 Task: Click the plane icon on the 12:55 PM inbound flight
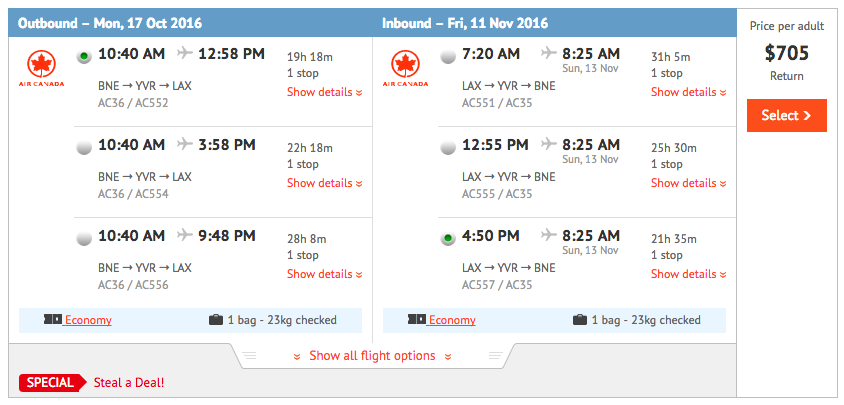coord(548,144)
